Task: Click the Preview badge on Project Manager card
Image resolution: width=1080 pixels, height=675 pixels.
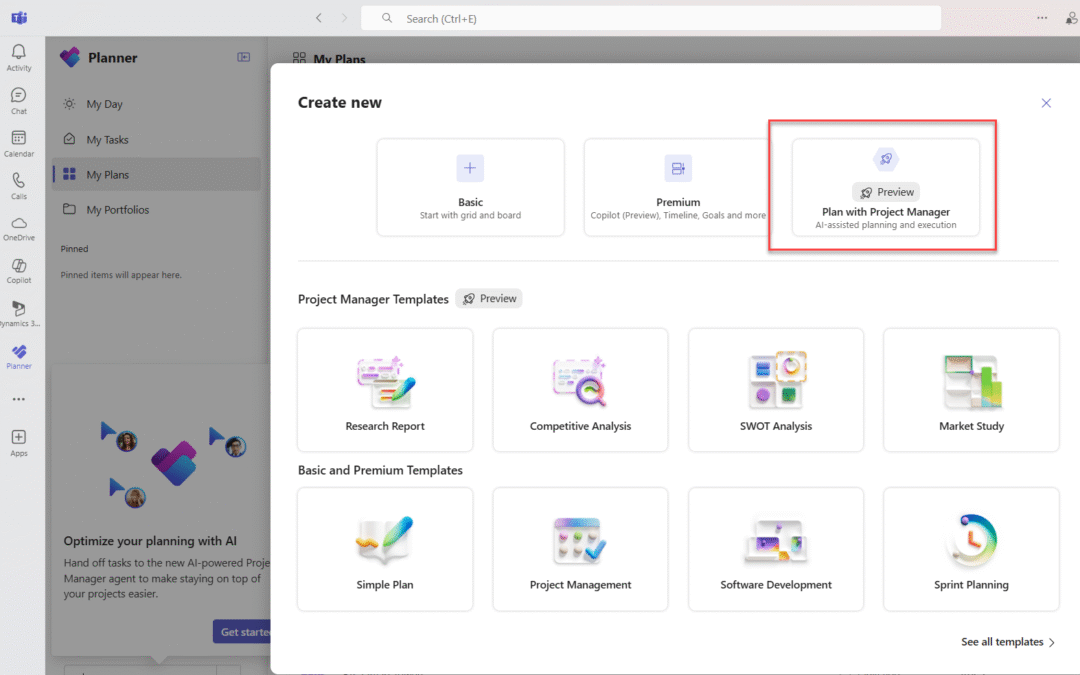Action: click(886, 192)
